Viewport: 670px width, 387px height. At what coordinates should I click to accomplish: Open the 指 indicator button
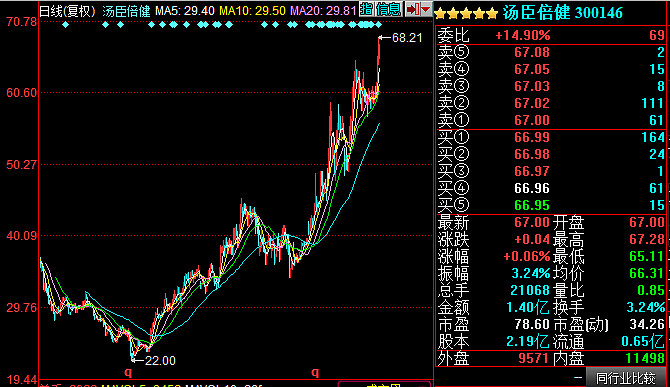367,9
